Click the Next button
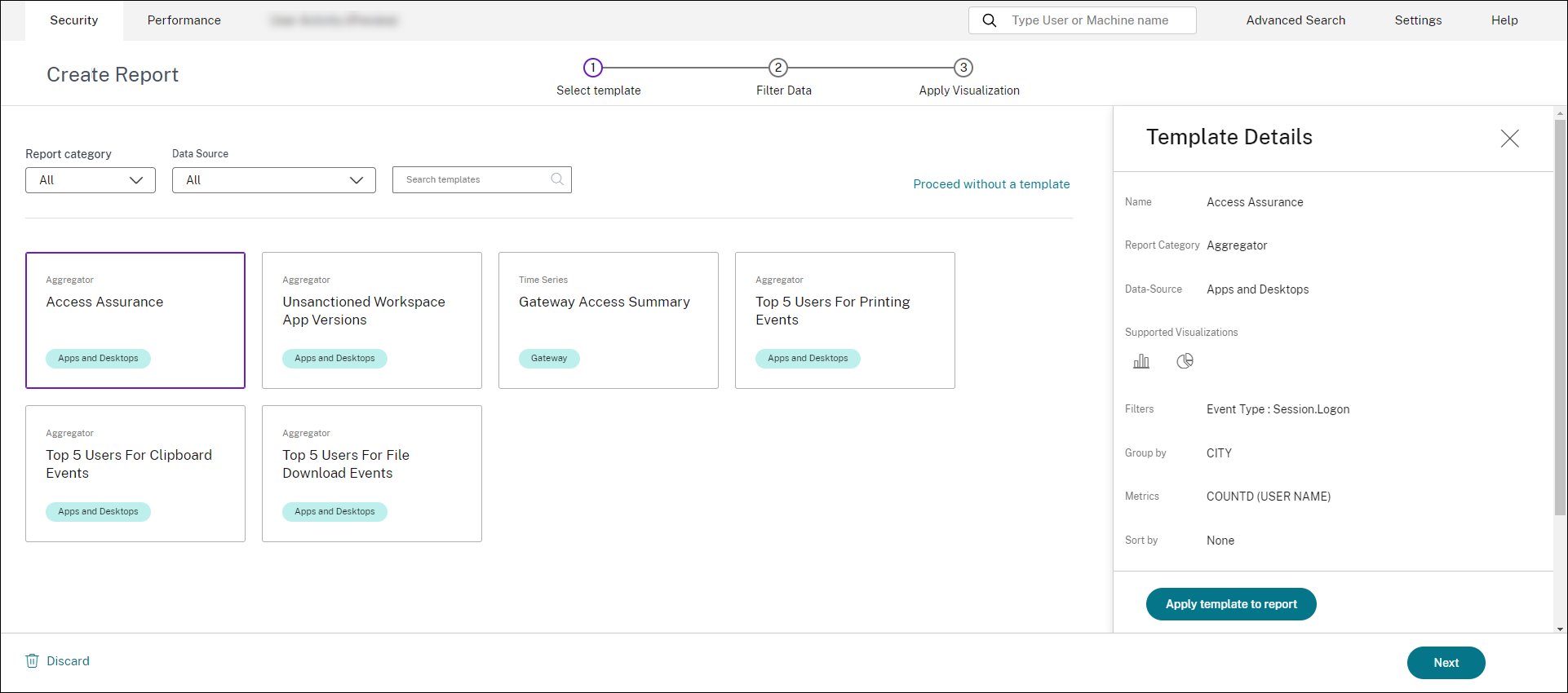The height and width of the screenshot is (693, 1568). point(1446,663)
